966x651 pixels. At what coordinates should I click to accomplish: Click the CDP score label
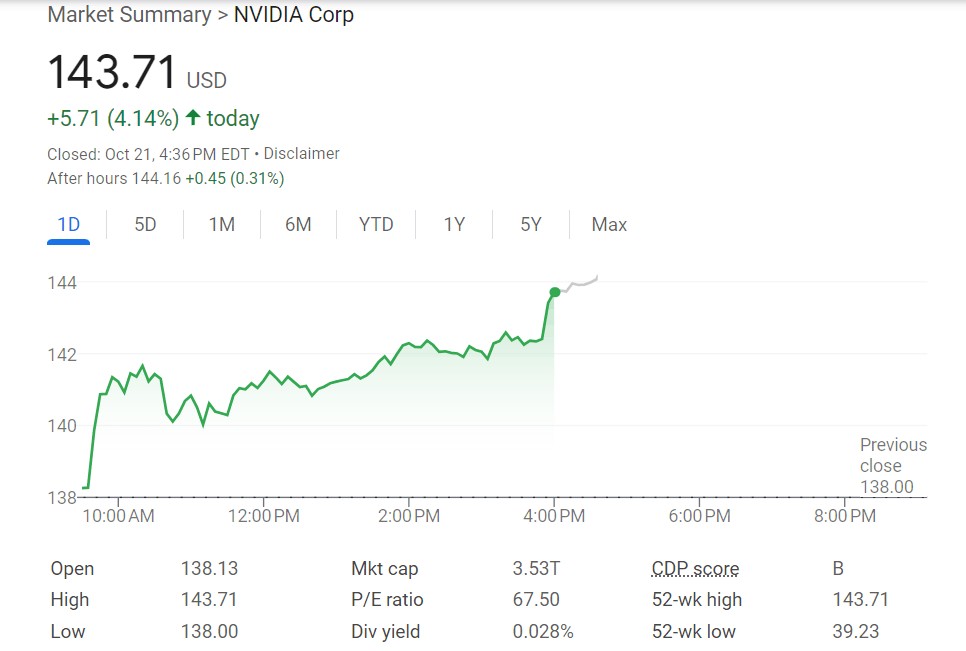695,569
